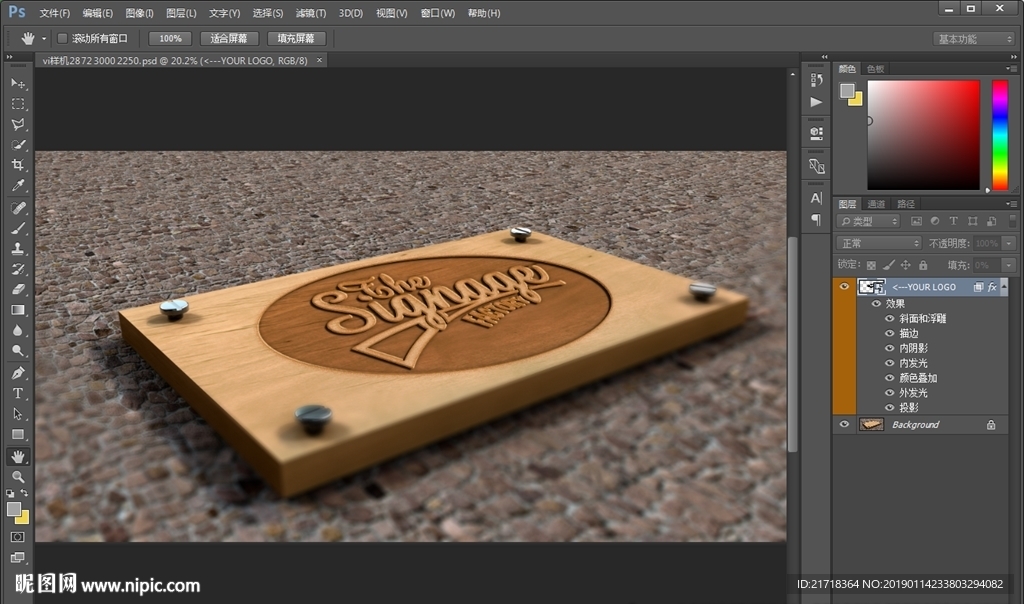The image size is (1024, 604).
Task: Select the Zoom tool in toolbox
Action: [x=18, y=477]
